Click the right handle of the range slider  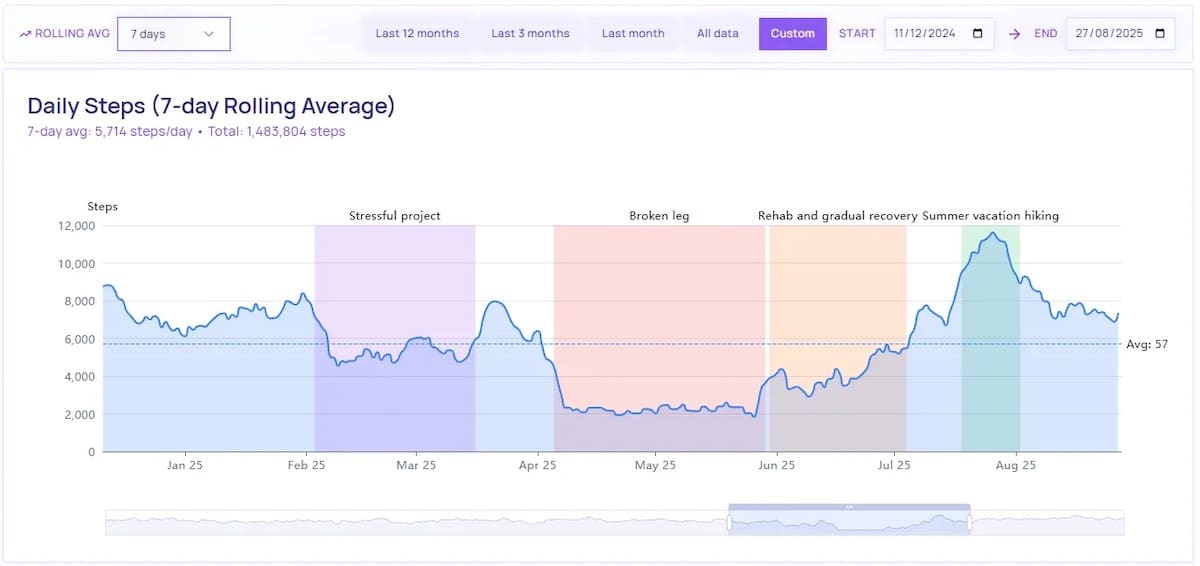click(970, 522)
